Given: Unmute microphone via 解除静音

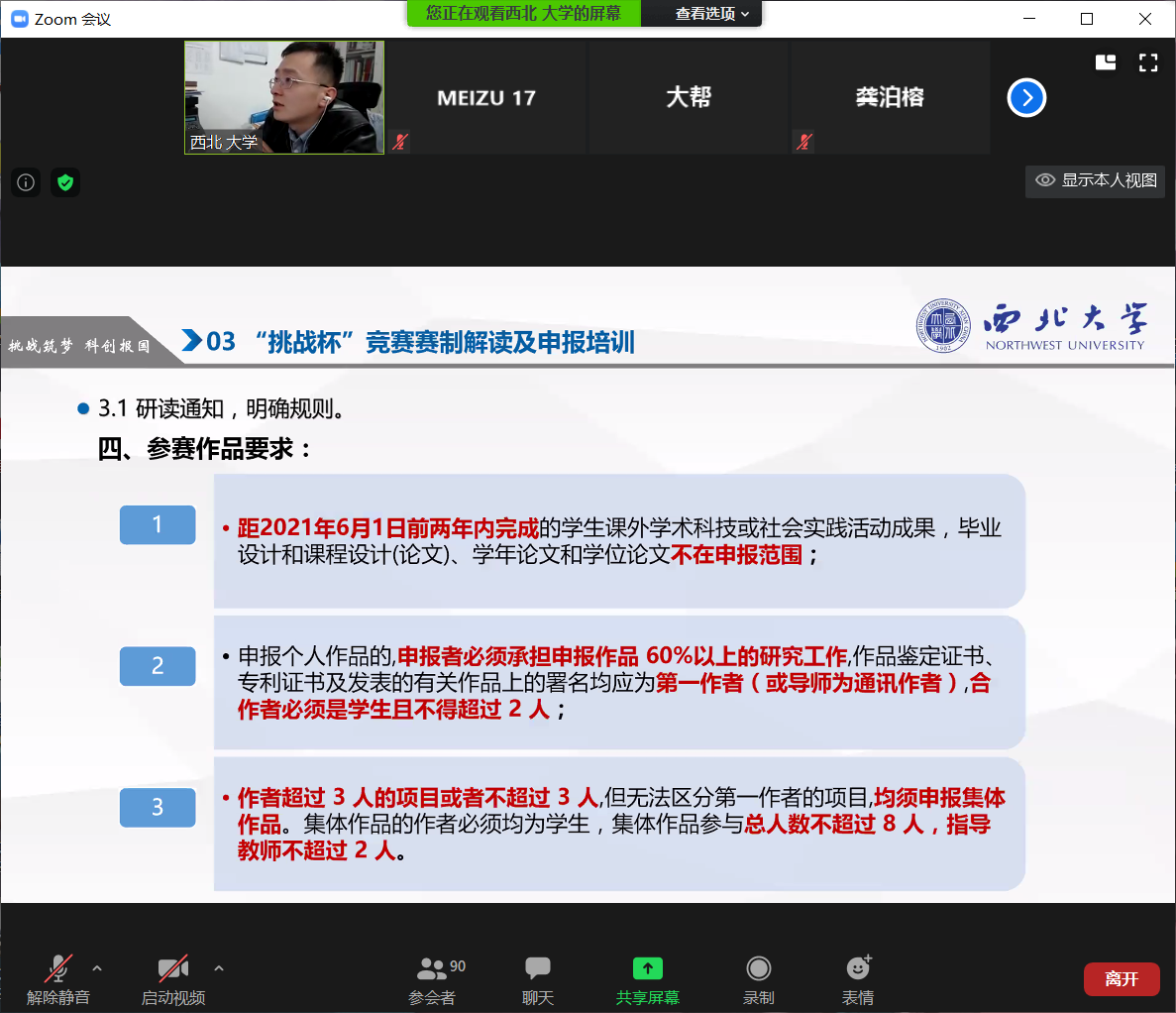Looking at the screenshot, I should point(57,978).
